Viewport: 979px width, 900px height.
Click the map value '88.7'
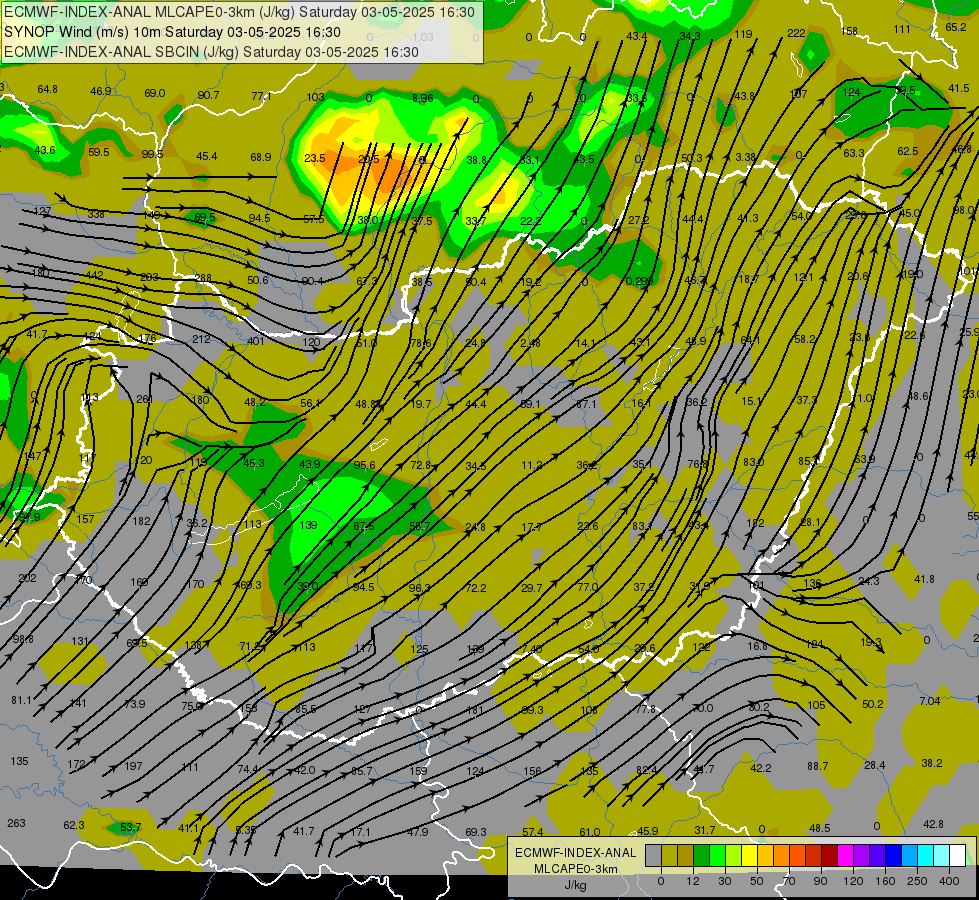[817, 766]
